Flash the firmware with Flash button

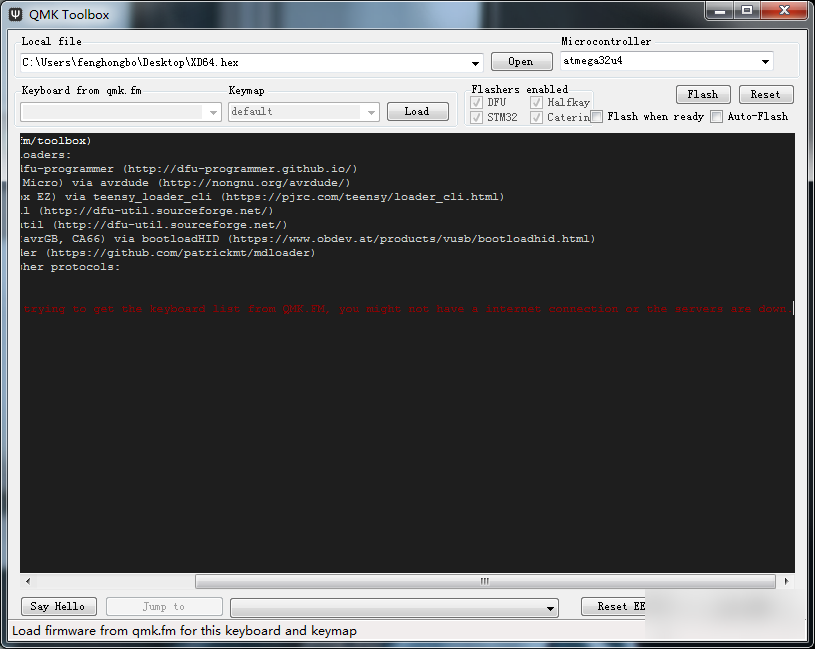pos(703,94)
